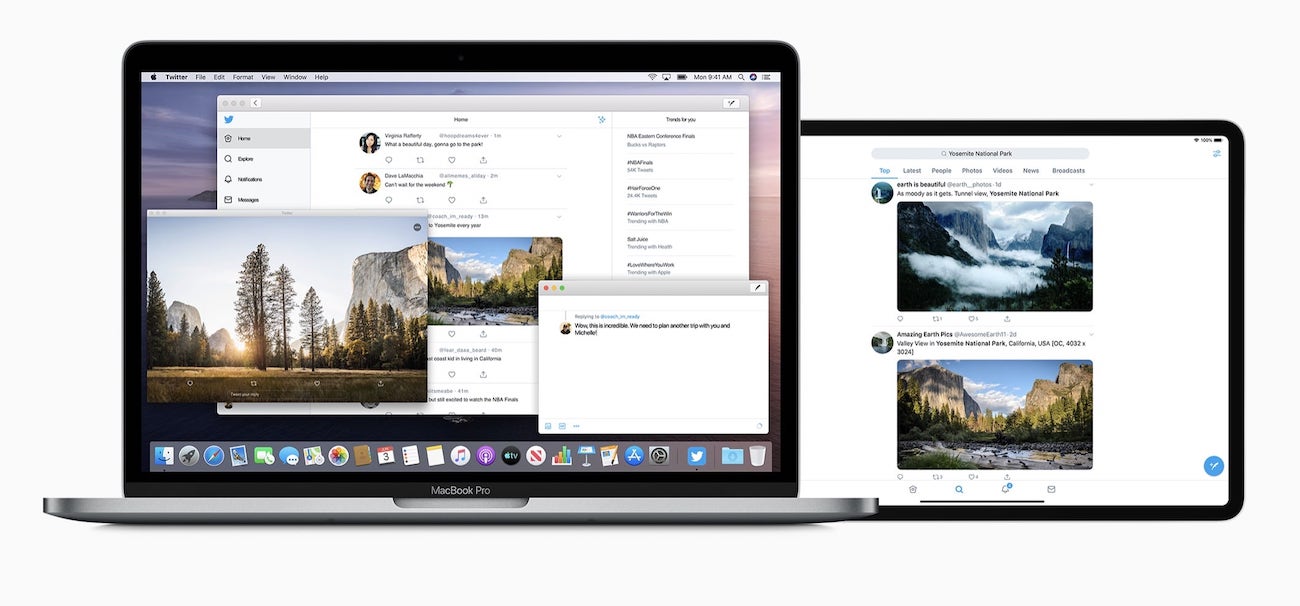Retweet Dave LaMacchia's tweet
This screenshot has height=606, width=1300.
(420, 199)
